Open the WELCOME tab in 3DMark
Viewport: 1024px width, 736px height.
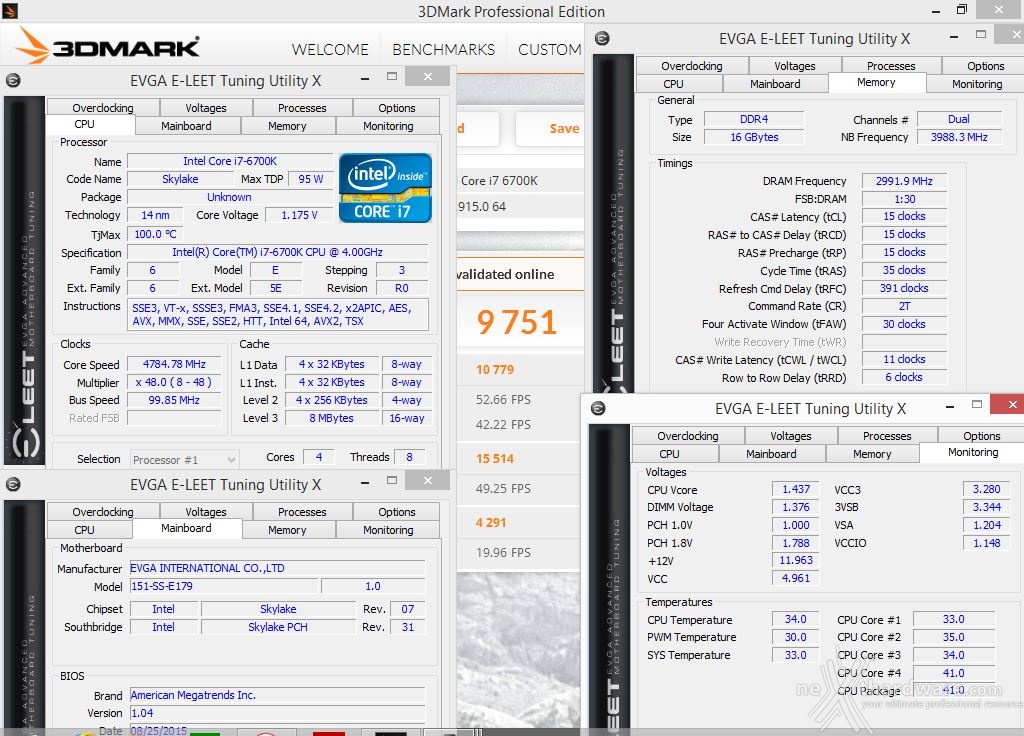coord(330,50)
